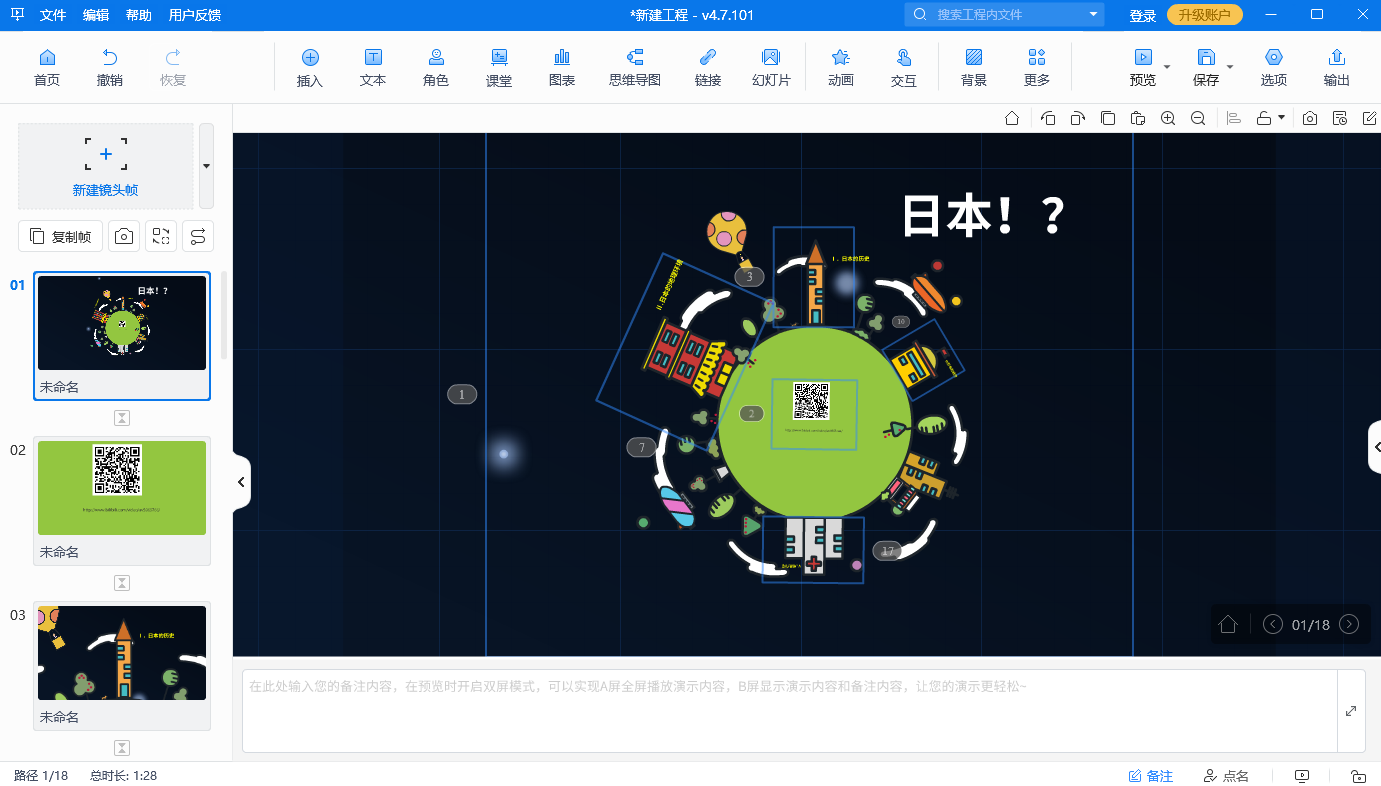Open the 角色 character library
Screen dimensions: 1381x786
[x=436, y=67]
